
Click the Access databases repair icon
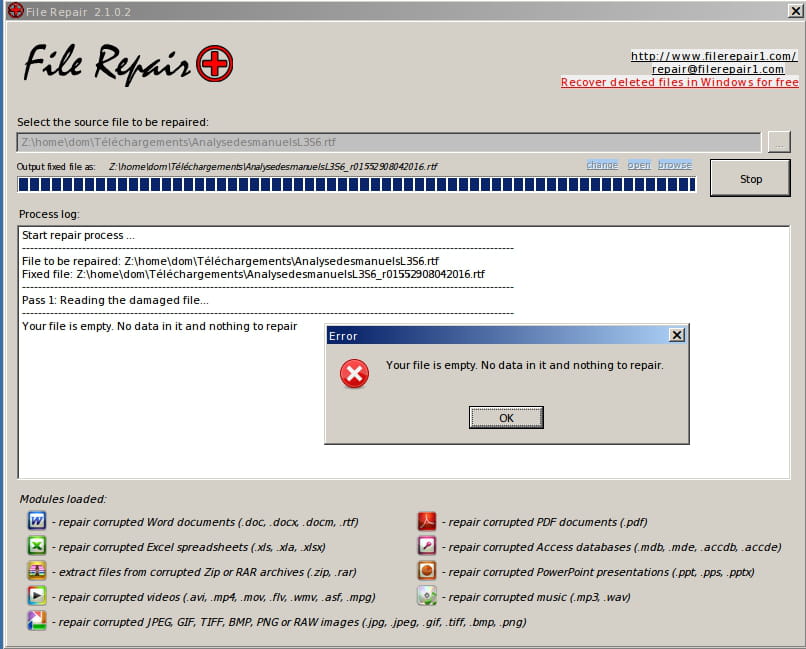coord(427,546)
